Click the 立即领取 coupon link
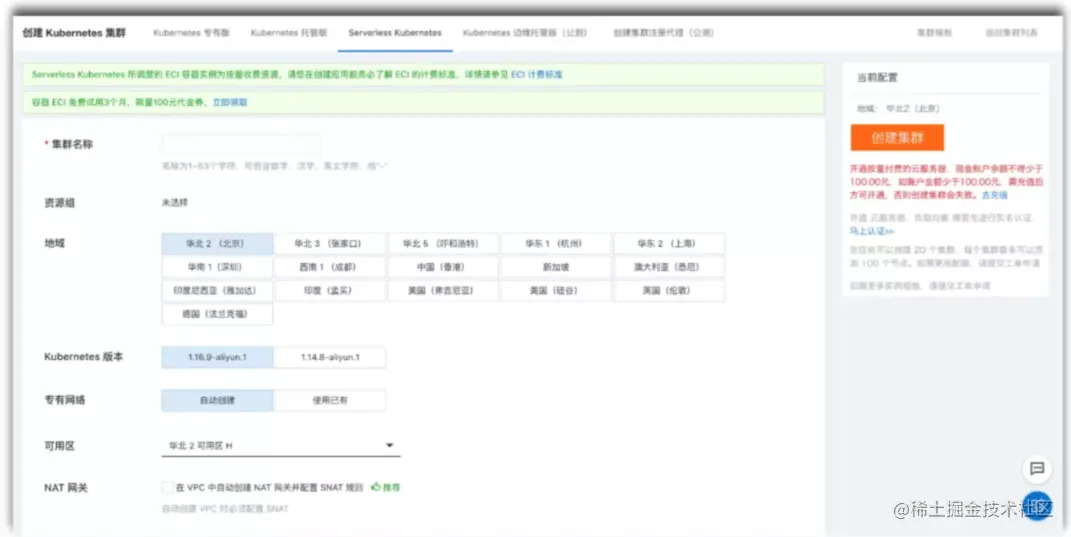 tap(230, 102)
